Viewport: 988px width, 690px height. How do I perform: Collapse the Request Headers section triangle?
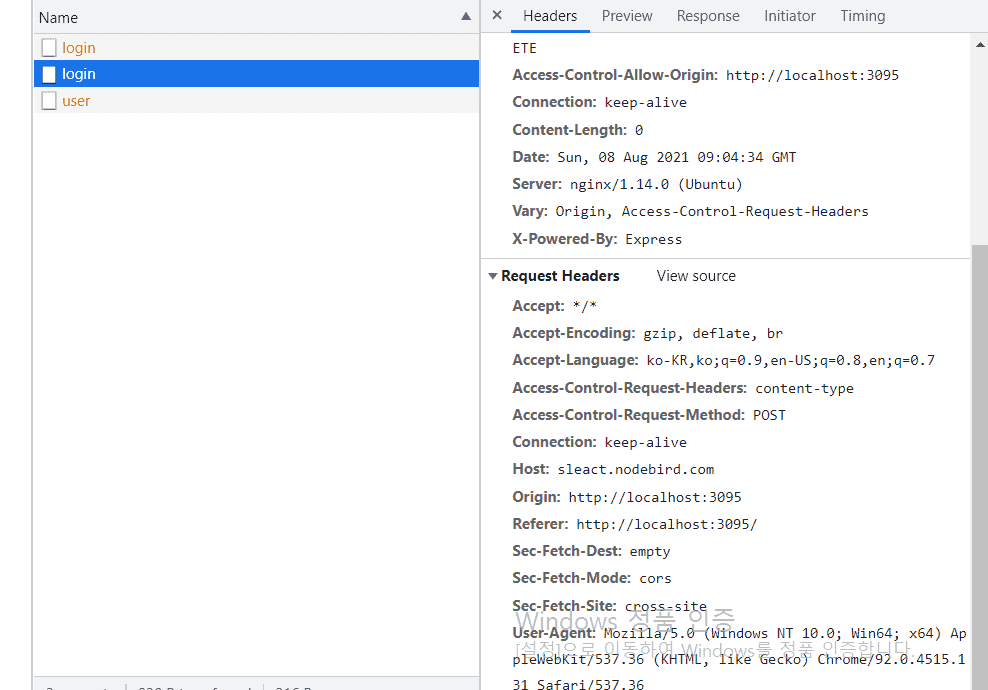(492, 276)
